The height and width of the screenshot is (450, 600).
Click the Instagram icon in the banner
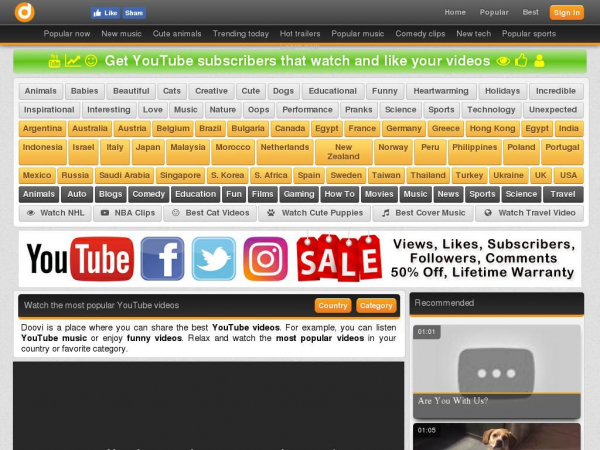[266, 259]
